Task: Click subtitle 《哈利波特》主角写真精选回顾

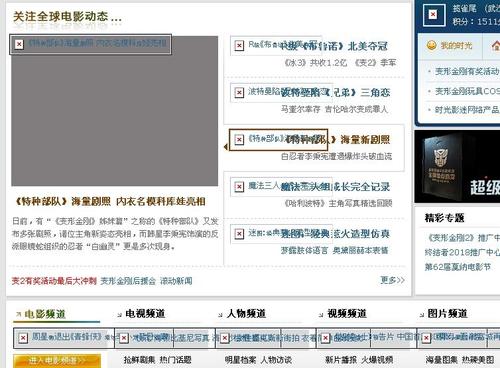Action: click(x=338, y=203)
